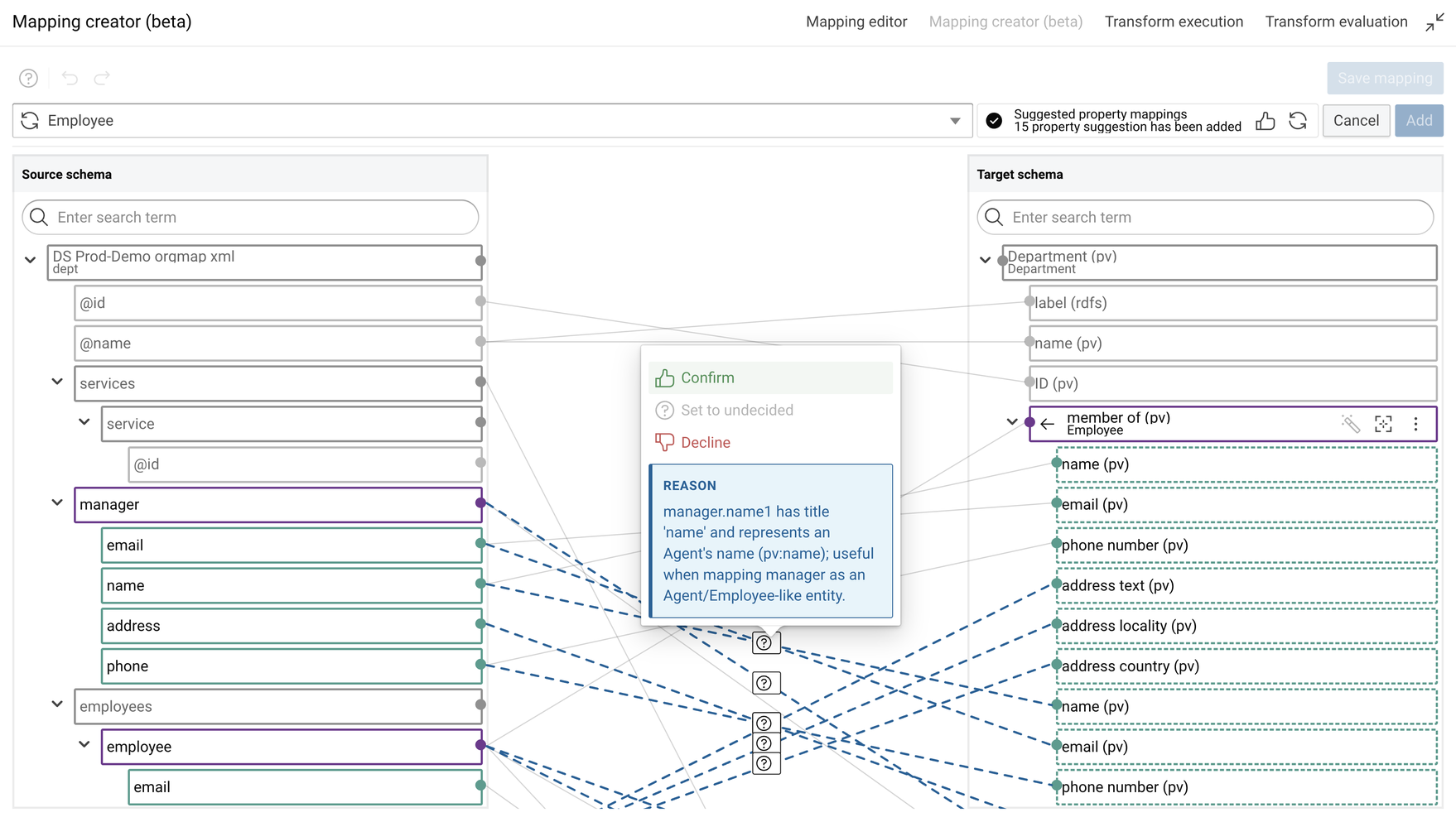This screenshot has width=1456, height=822.
Task: Click the thumbs up for suggested property mappings
Action: (x=1266, y=120)
